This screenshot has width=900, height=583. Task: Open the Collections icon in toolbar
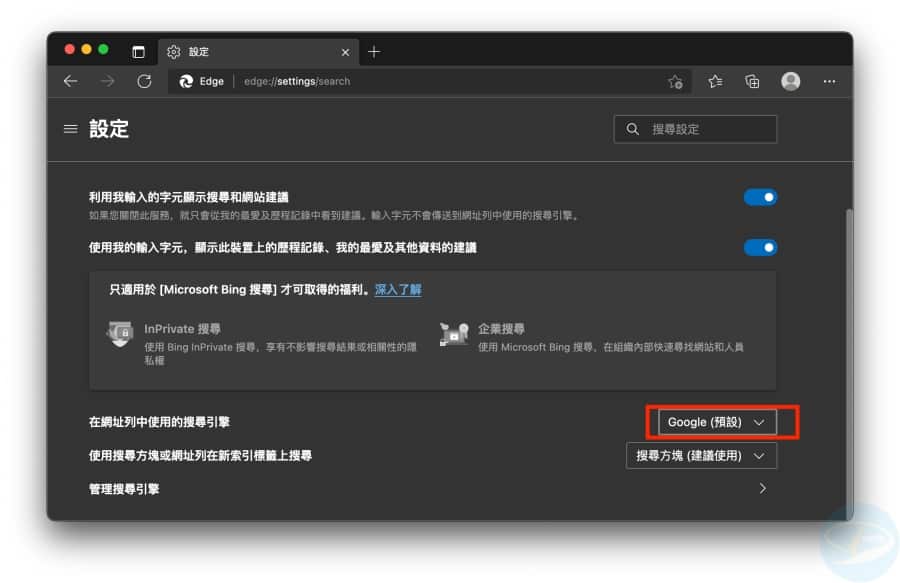coord(752,82)
